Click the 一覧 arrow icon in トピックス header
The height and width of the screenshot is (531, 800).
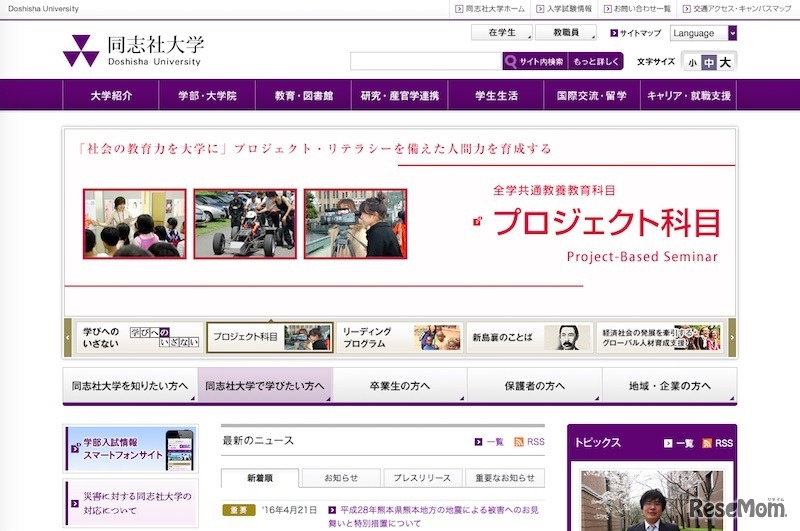click(x=668, y=443)
